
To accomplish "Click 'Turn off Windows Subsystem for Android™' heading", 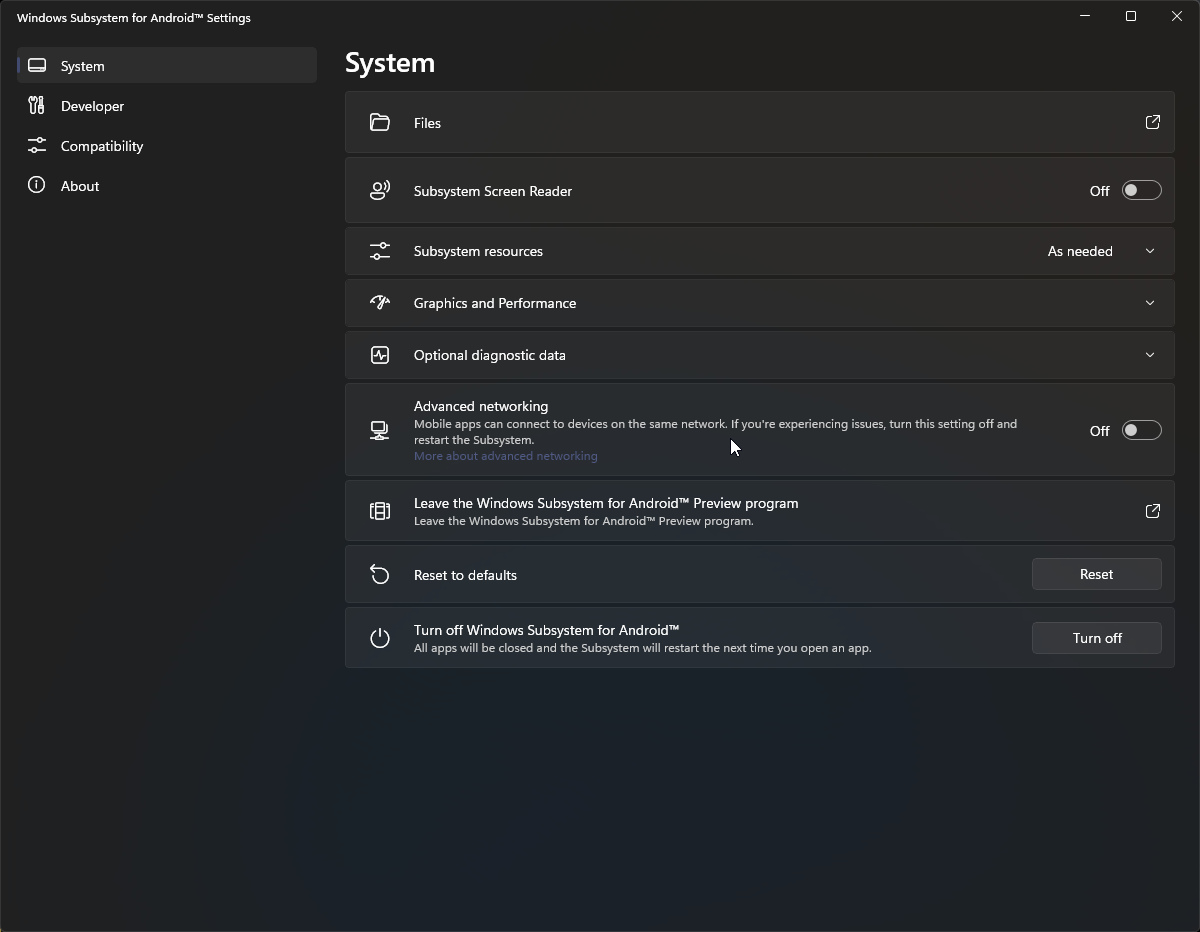I will [x=546, y=630].
